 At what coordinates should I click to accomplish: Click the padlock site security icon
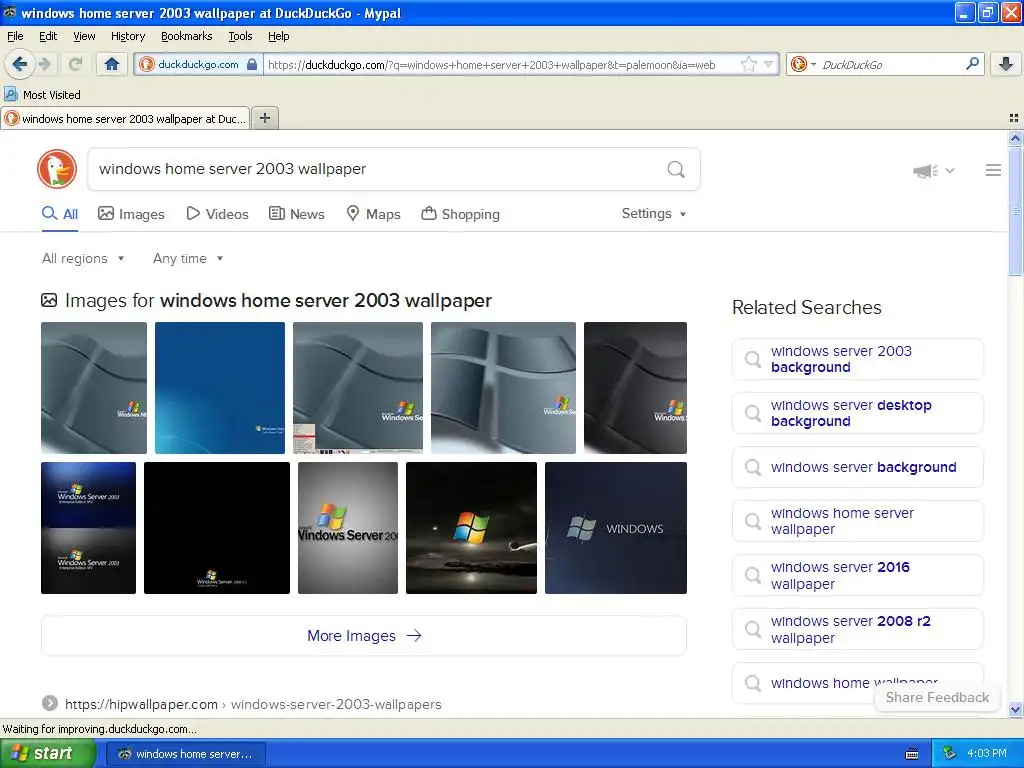(252, 64)
